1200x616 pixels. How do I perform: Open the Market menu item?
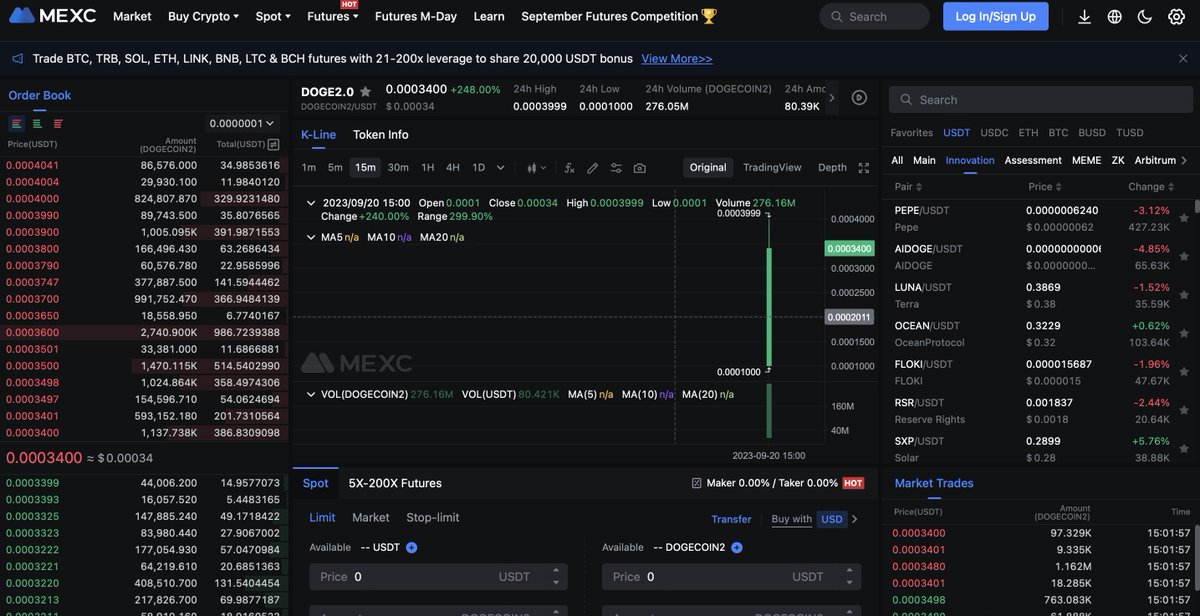pyautogui.click(x=132, y=16)
